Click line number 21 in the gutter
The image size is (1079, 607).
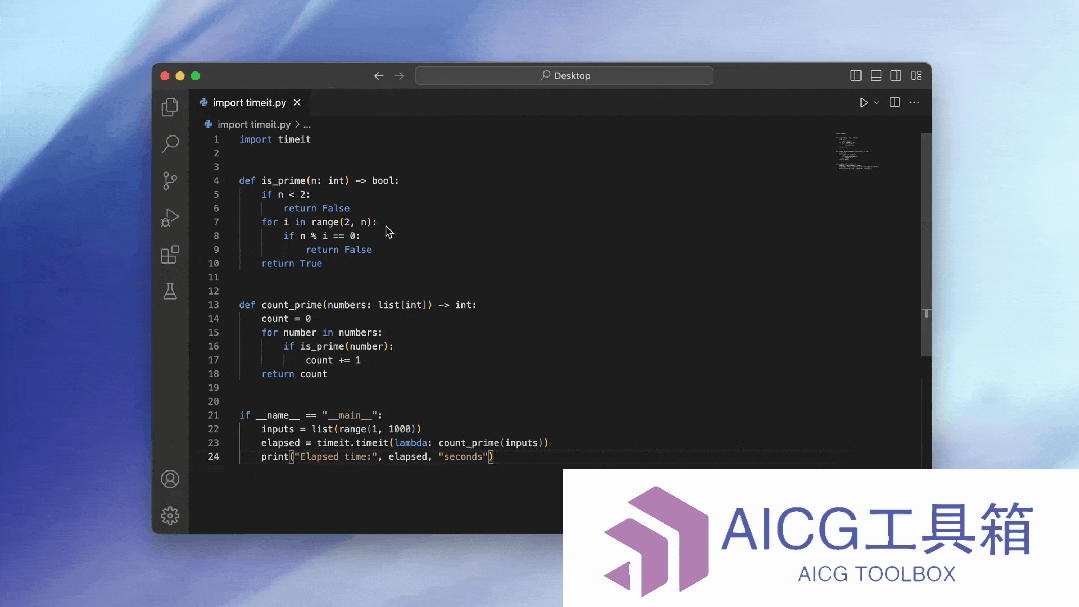click(x=213, y=415)
